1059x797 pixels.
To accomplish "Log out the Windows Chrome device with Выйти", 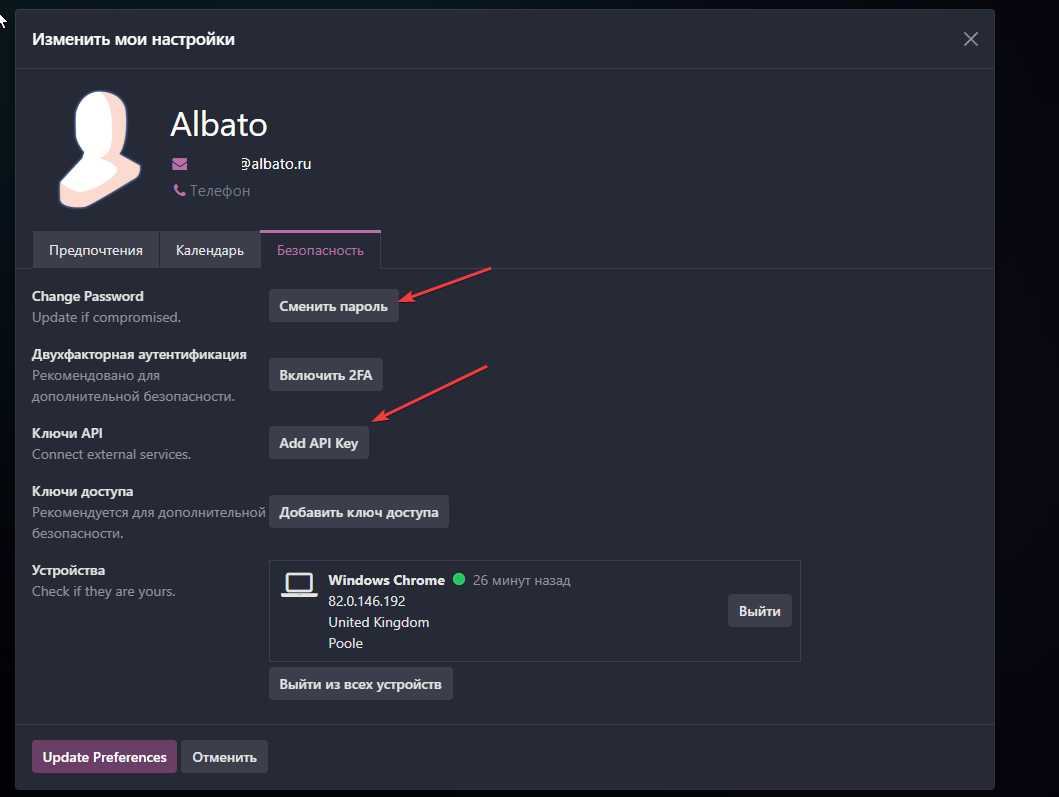I will click(759, 611).
